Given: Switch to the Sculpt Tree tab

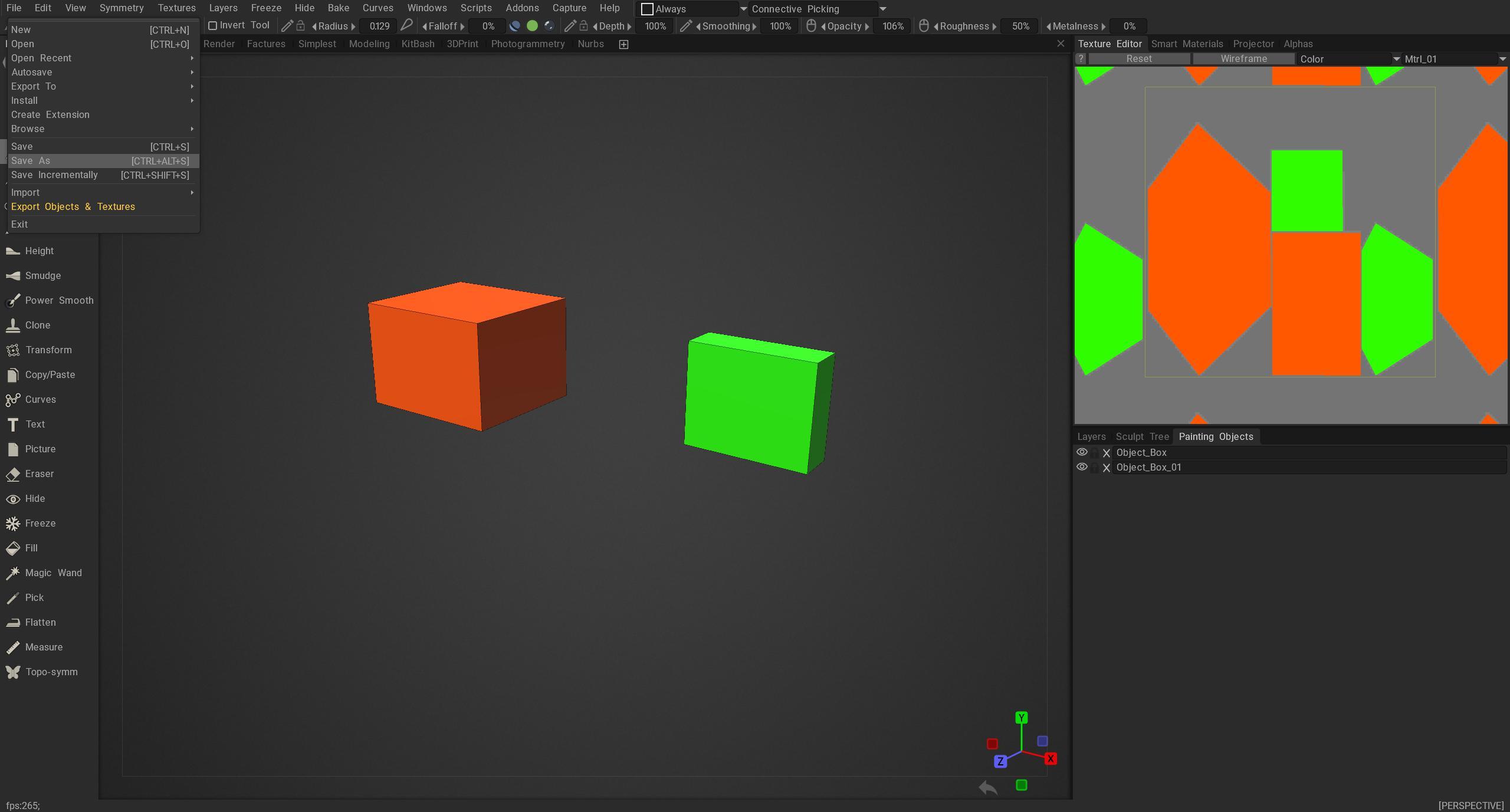Looking at the screenshot, I should (x=1142, y=437).
